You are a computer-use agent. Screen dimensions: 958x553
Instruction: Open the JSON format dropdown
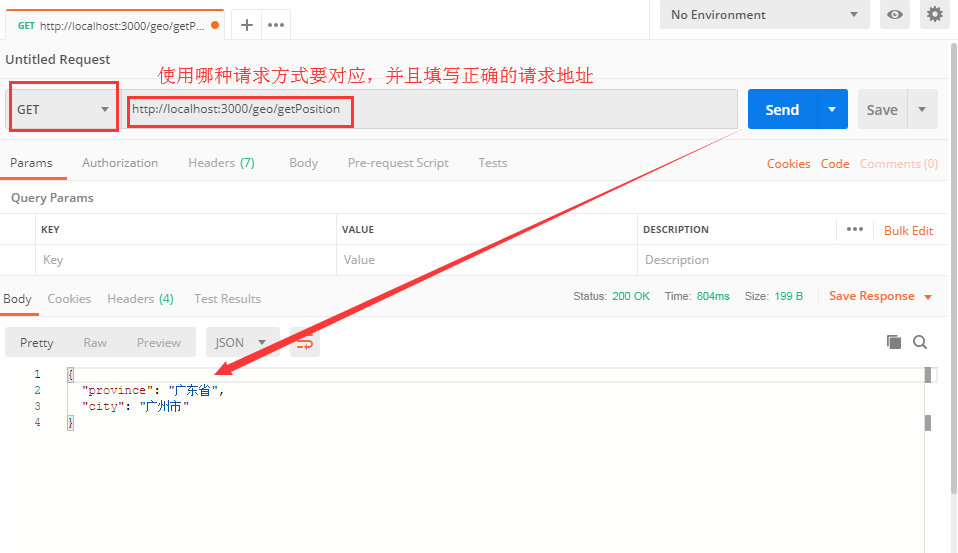tap(243, 342)
